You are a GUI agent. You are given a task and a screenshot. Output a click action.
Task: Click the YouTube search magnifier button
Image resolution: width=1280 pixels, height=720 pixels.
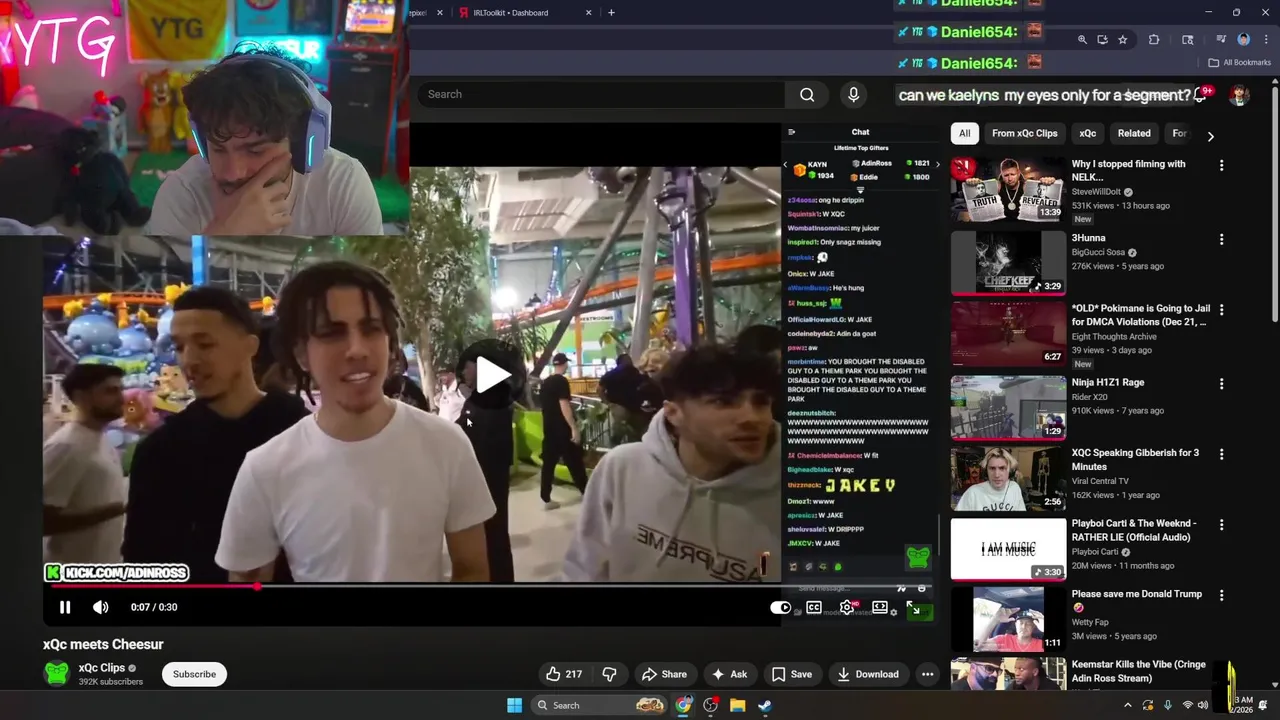click(807, 94)
